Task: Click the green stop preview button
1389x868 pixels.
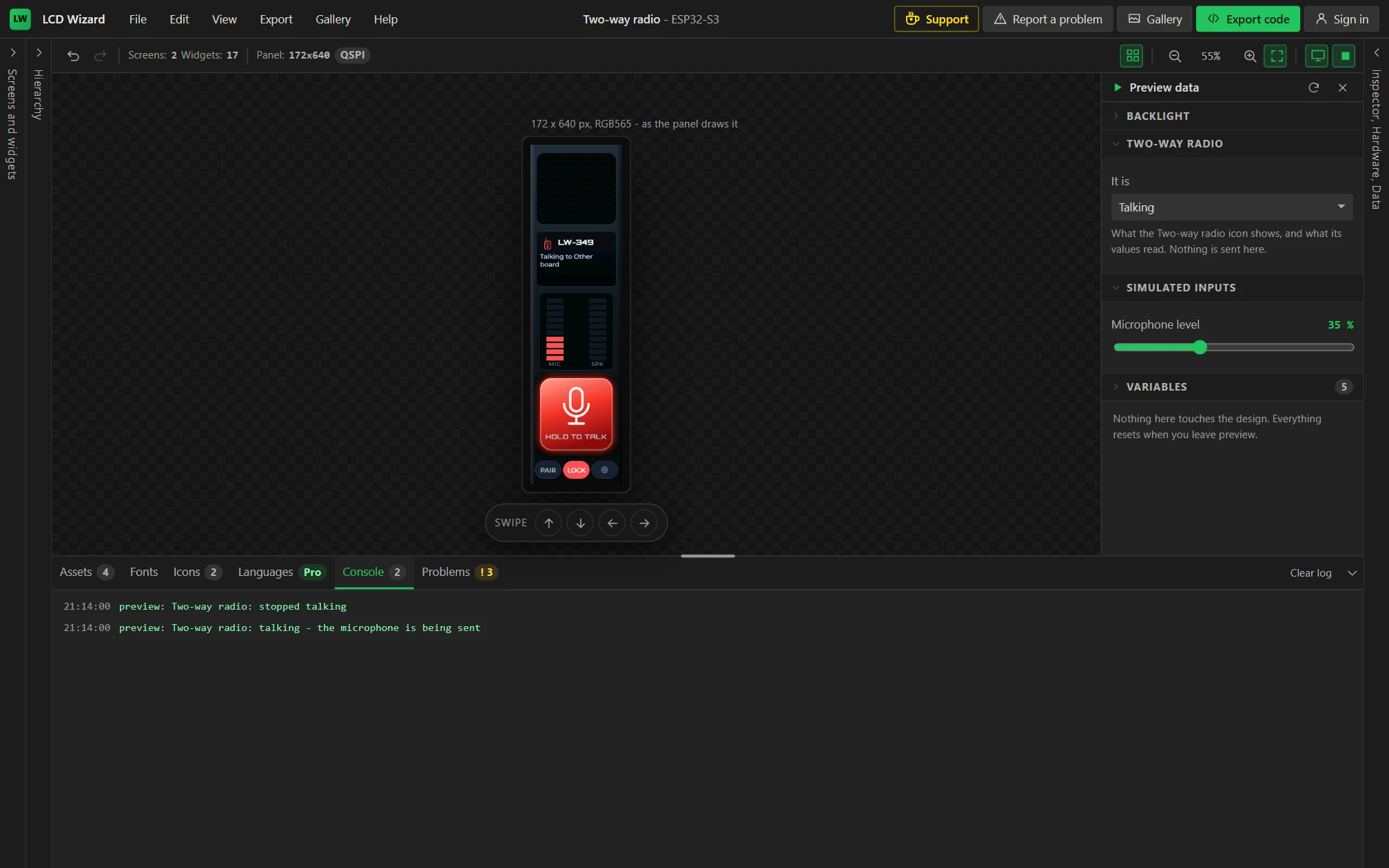Action: (1344, 56)
